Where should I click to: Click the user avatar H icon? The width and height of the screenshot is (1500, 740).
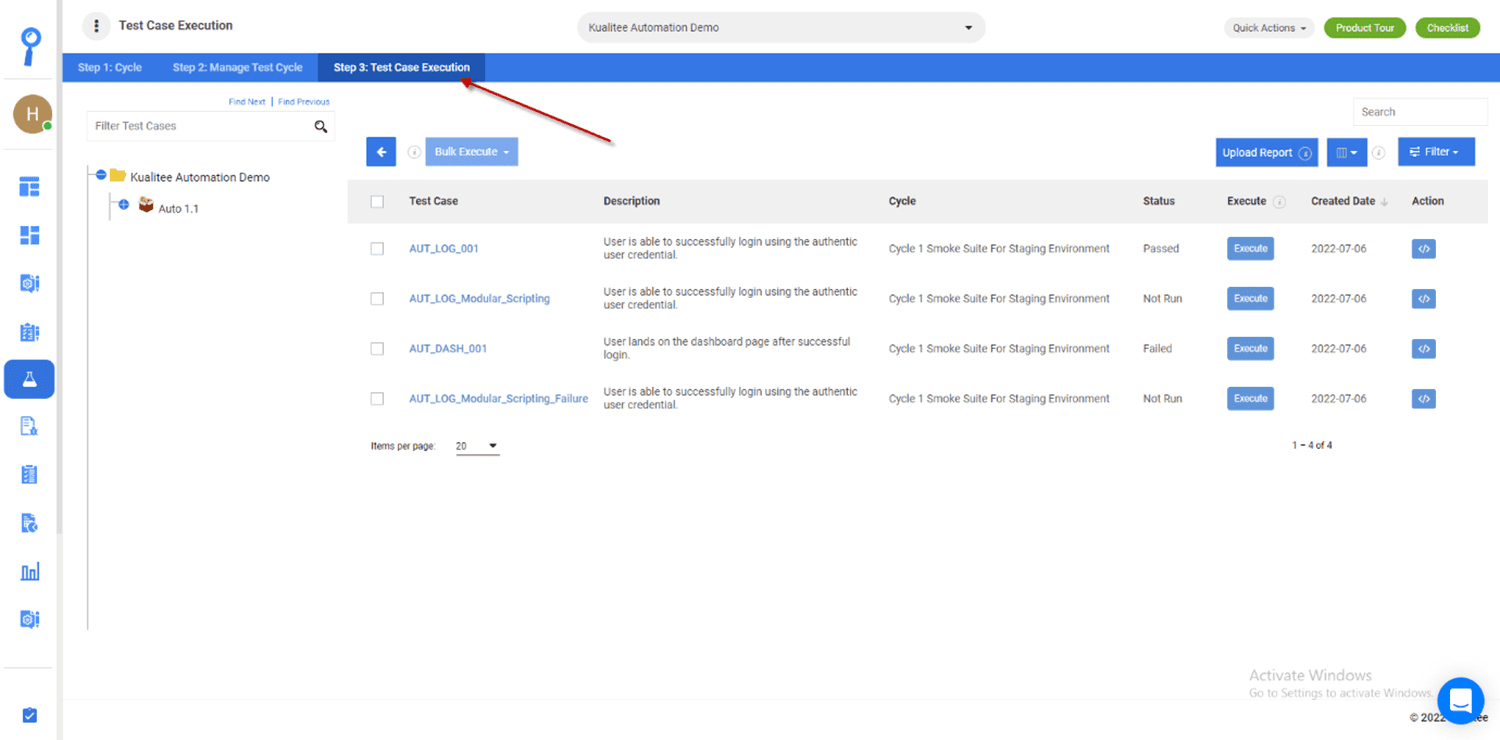point(32,114)
